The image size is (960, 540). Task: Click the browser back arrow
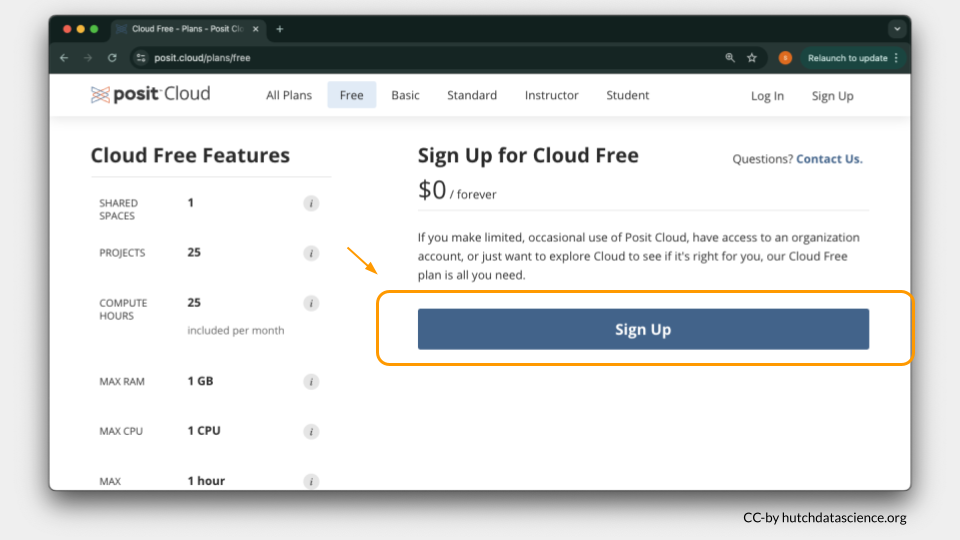[65, 58]
